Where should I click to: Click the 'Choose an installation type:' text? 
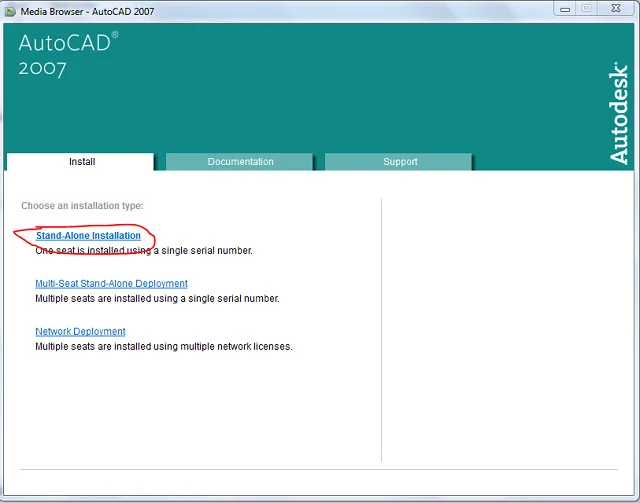pos(82,206)
